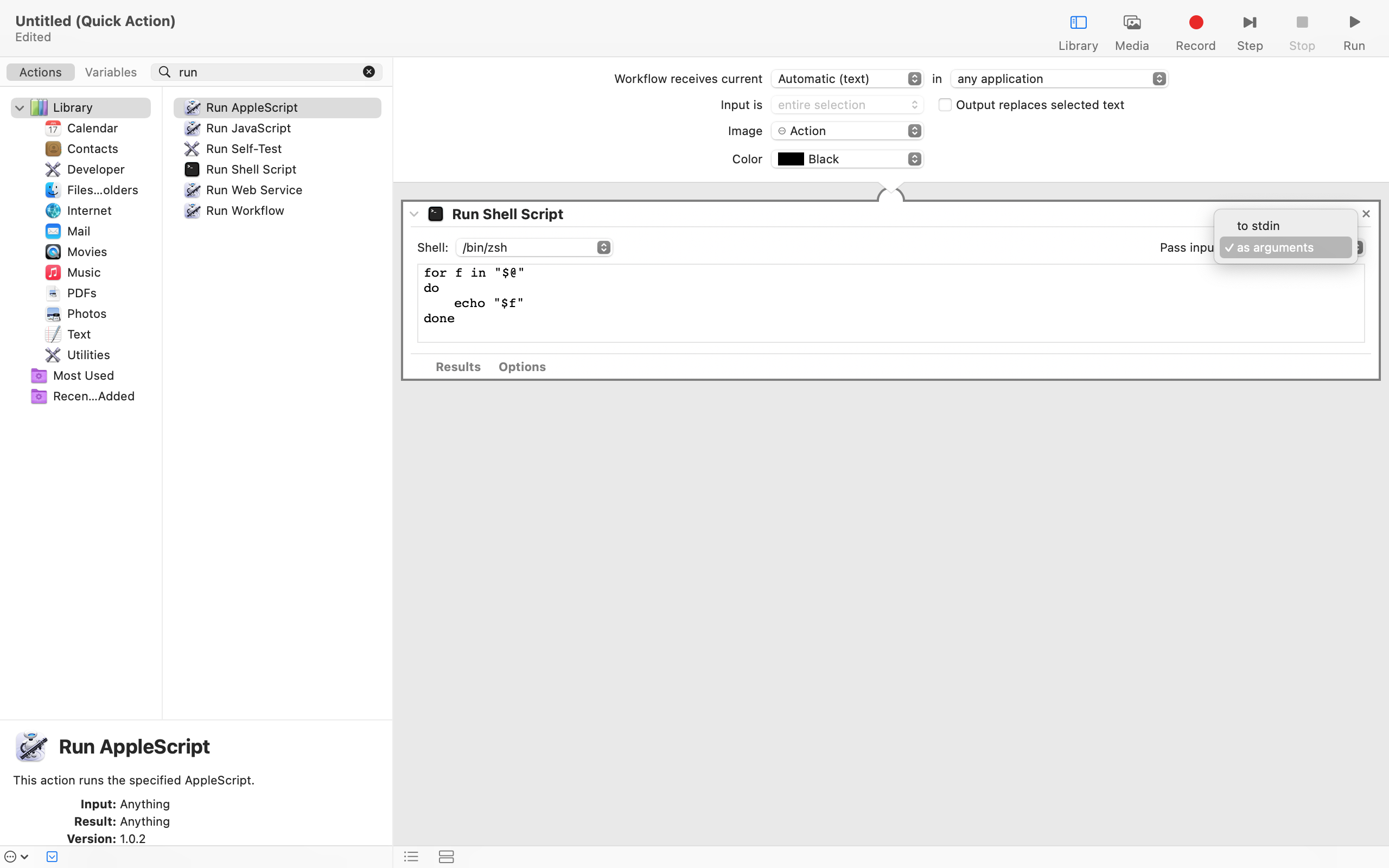The height and width of the screenshot is (868, 1389).
Task: Collapse the Run Shell Script action
Action: click(x=414, y=214)
